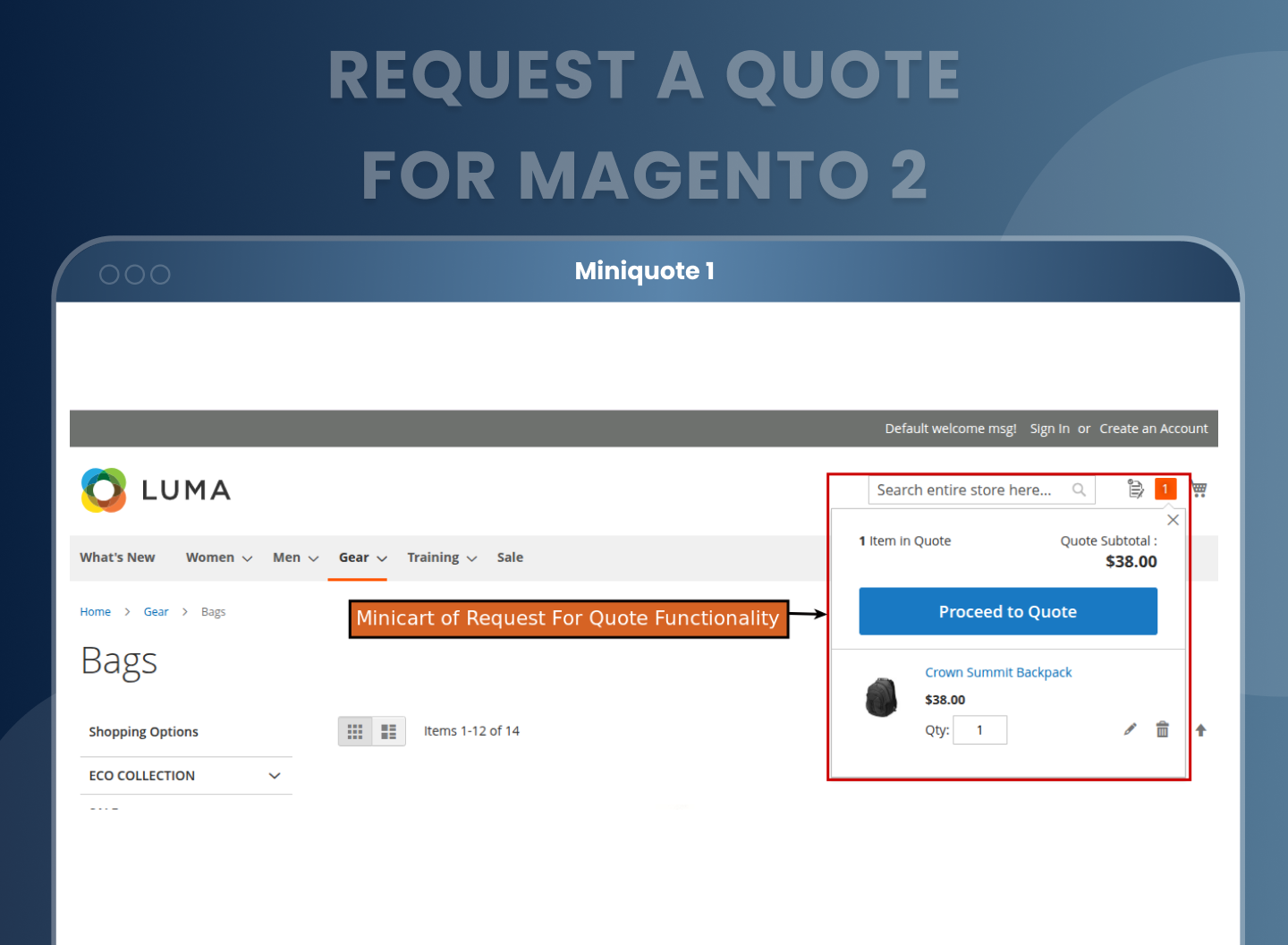Switch to list view mode
Viewport: 1288px width, 945px height.
coord(388,731)
